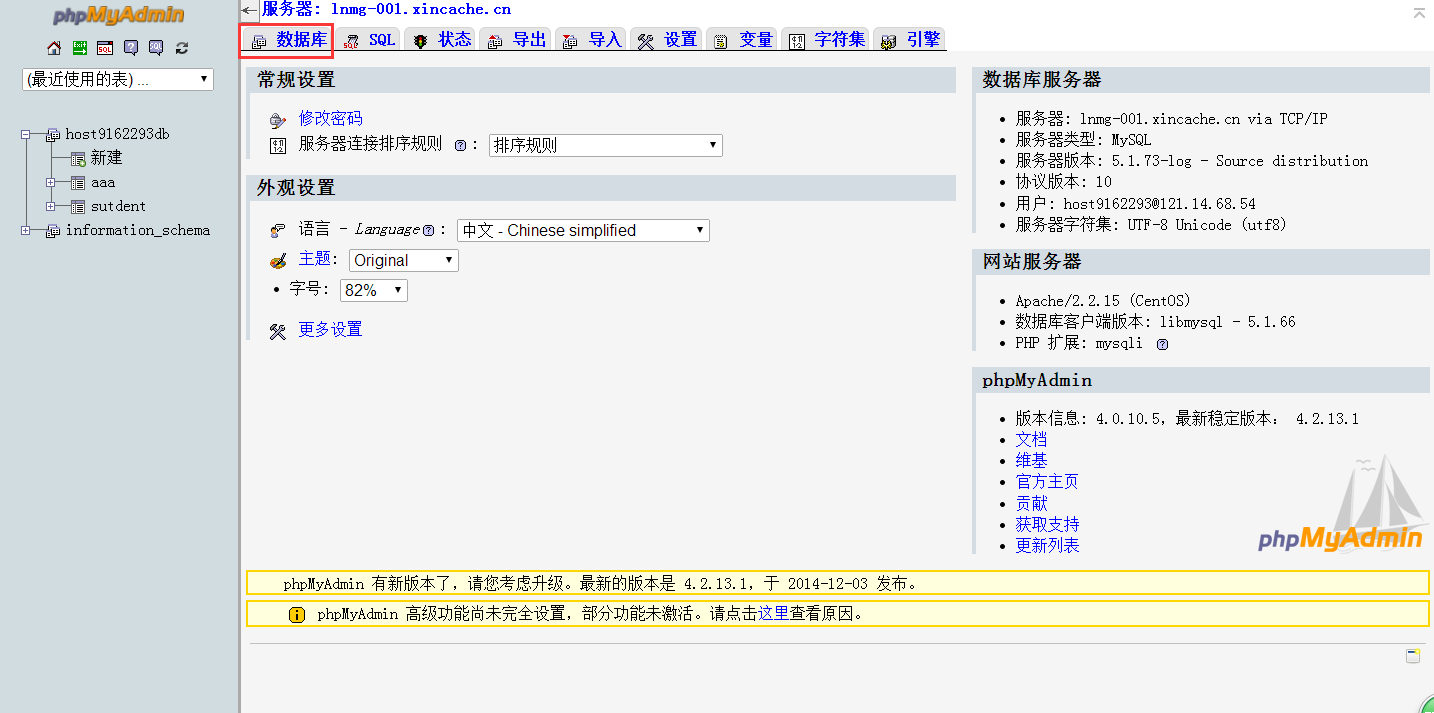Click help icon next to 服务器连接排序规则
This screenshot has width=1434, height=713.
tap(460, 145)
